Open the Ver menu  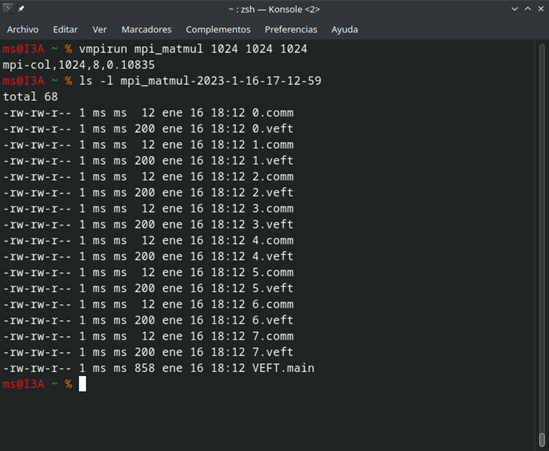(x=99, y=30)
